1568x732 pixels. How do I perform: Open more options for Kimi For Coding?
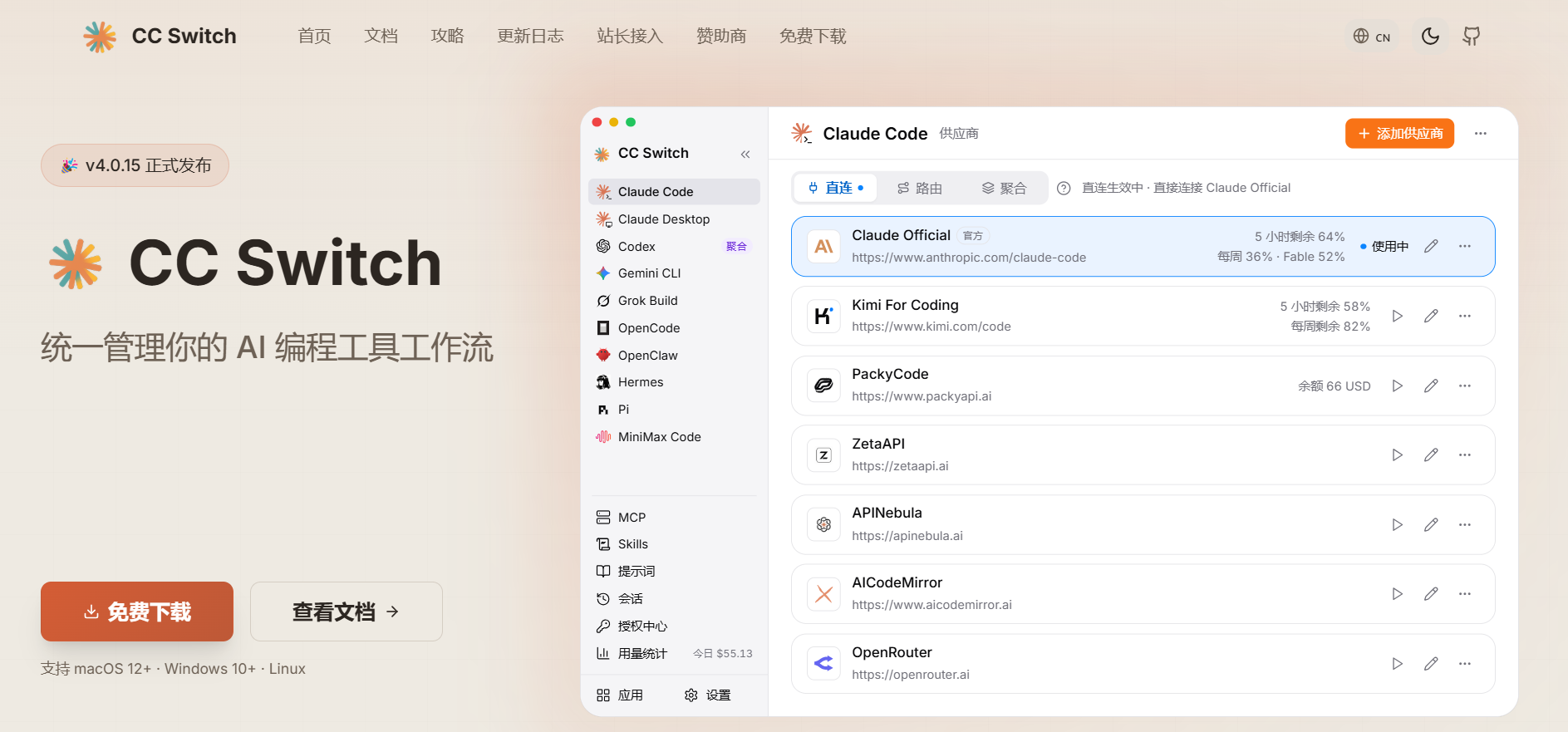(x=1465, y=316)
